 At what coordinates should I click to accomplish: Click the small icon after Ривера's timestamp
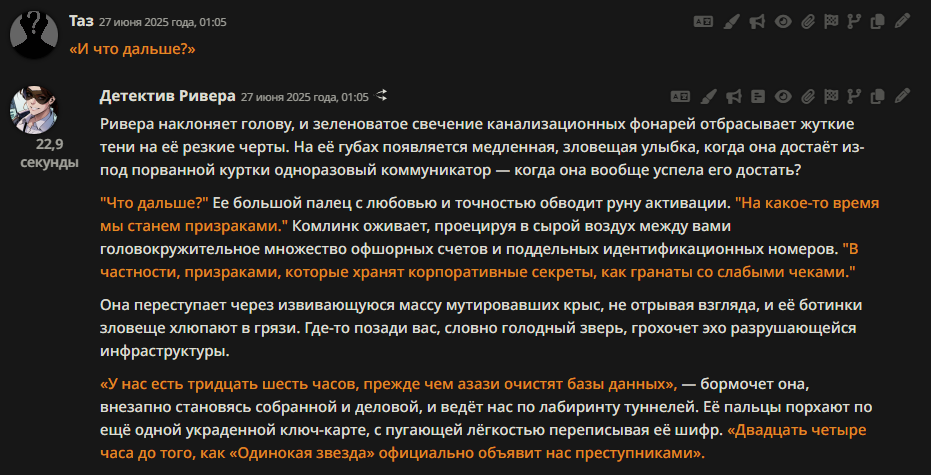[382, 95]
